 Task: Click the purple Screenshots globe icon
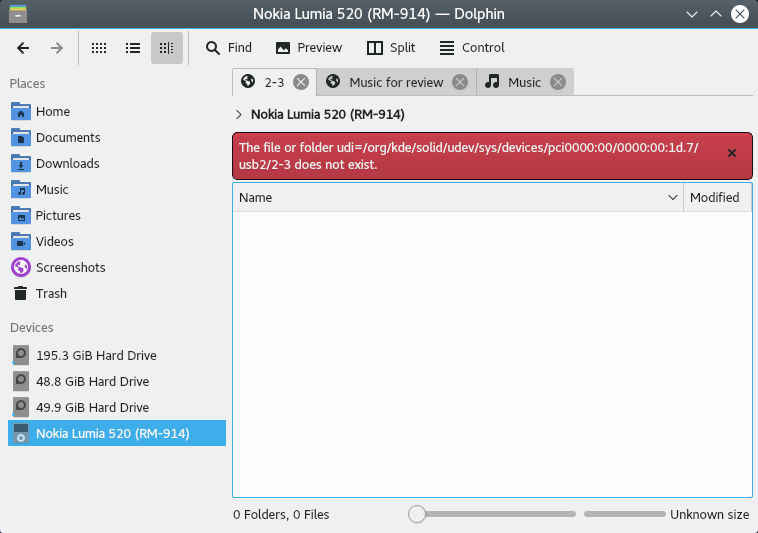21,268
